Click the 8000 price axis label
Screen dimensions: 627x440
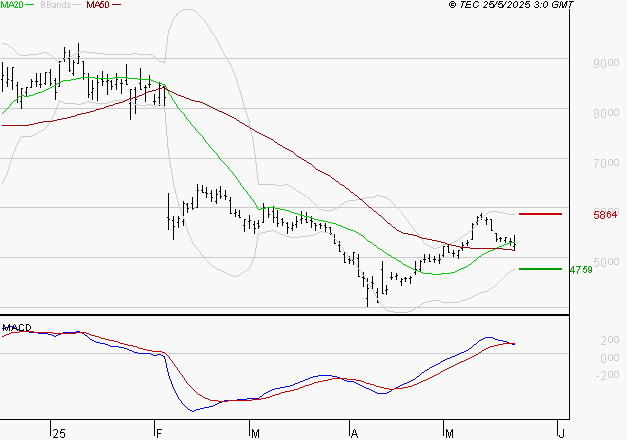606,113
